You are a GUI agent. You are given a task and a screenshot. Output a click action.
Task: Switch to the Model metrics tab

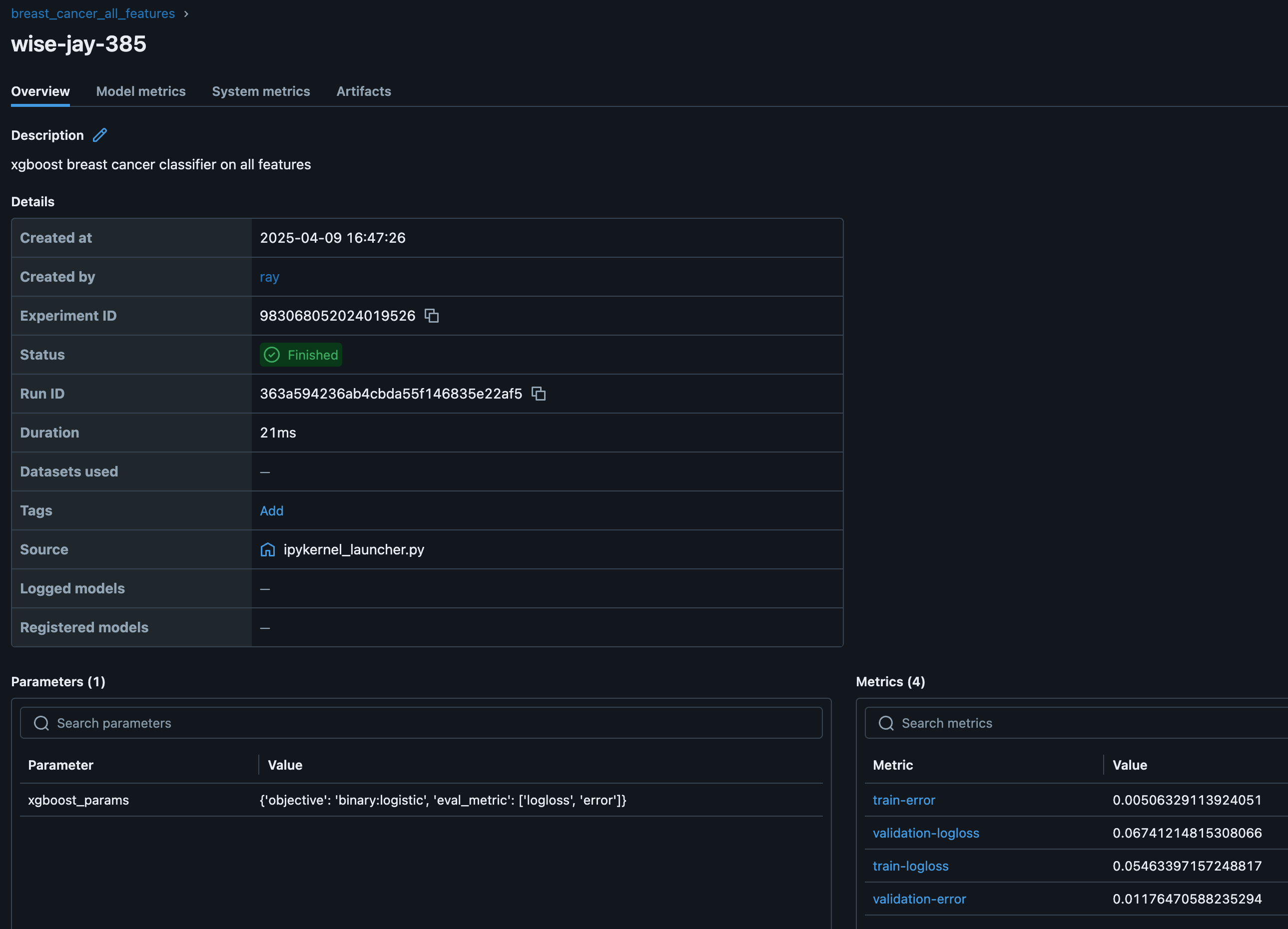141,91
